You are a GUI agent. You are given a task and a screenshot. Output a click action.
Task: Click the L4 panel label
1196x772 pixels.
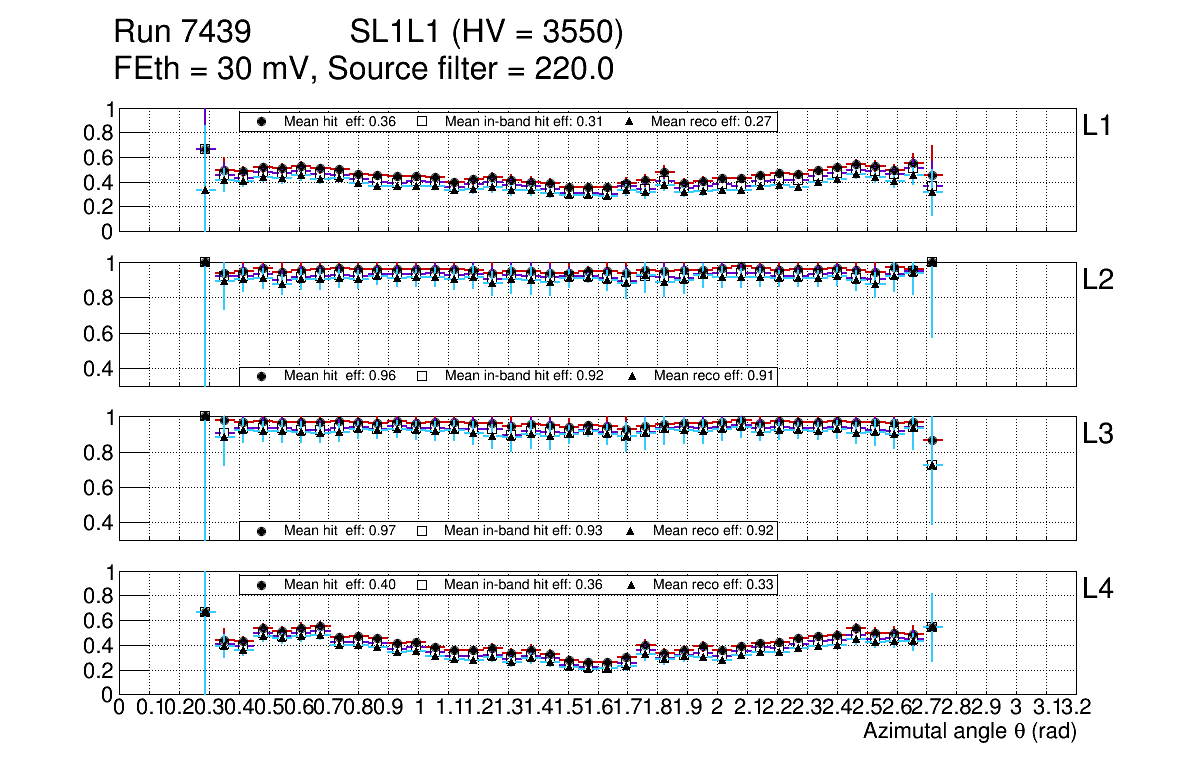[1098, 590]
